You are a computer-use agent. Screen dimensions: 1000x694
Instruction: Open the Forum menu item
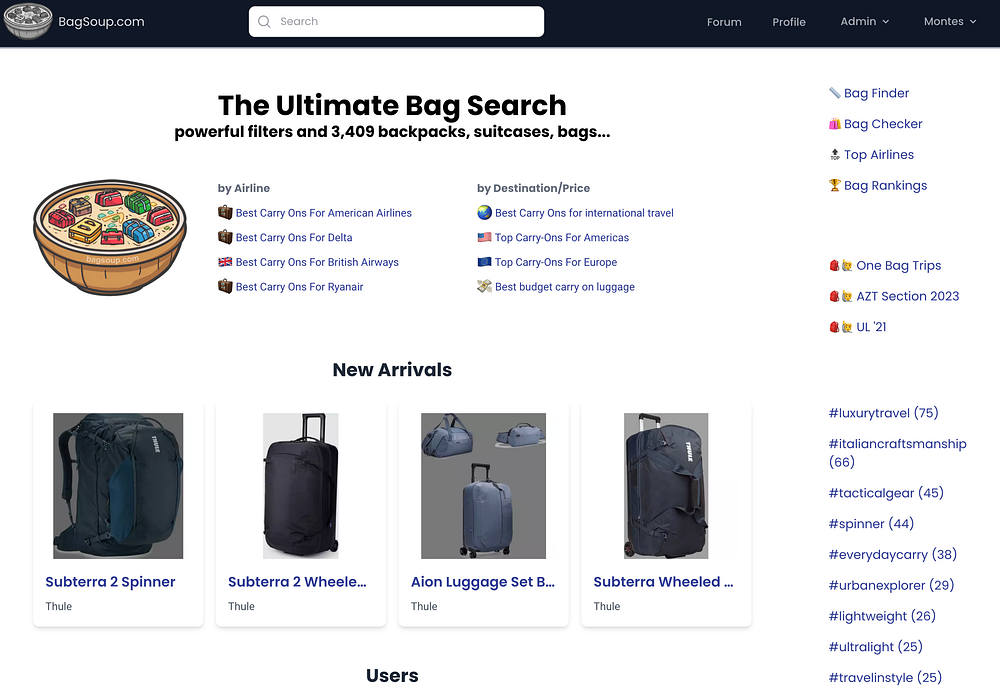click(724, 22)
